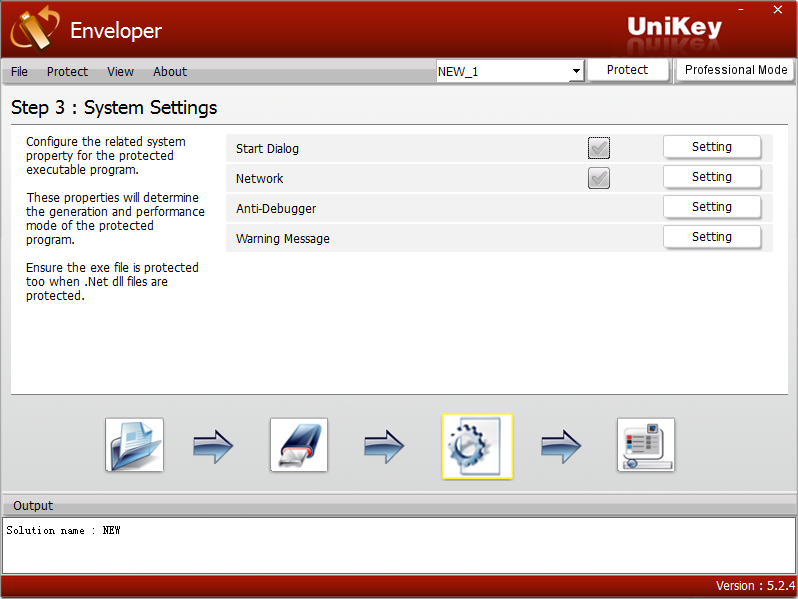798x599 pixels.
Task: Open the File menu
Action: tap(19, 72)
